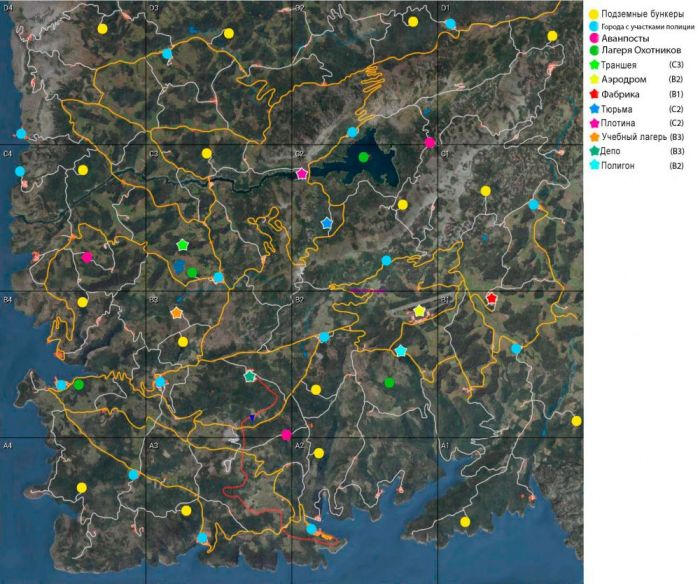Click the cyan Полигон star on the map

point(401,351)
